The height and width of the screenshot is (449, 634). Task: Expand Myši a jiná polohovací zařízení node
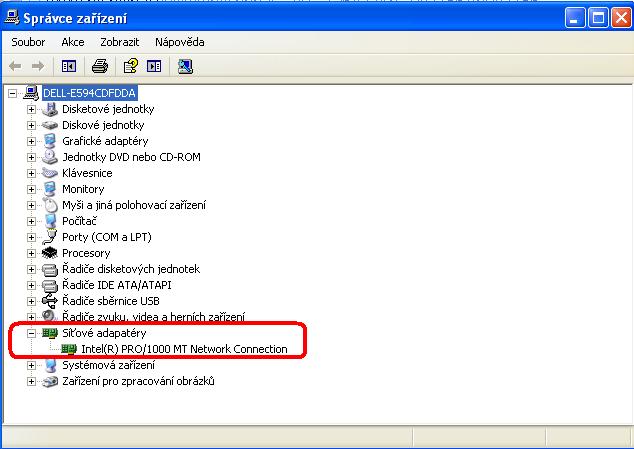pyautogui.click(x=31, y=205)
